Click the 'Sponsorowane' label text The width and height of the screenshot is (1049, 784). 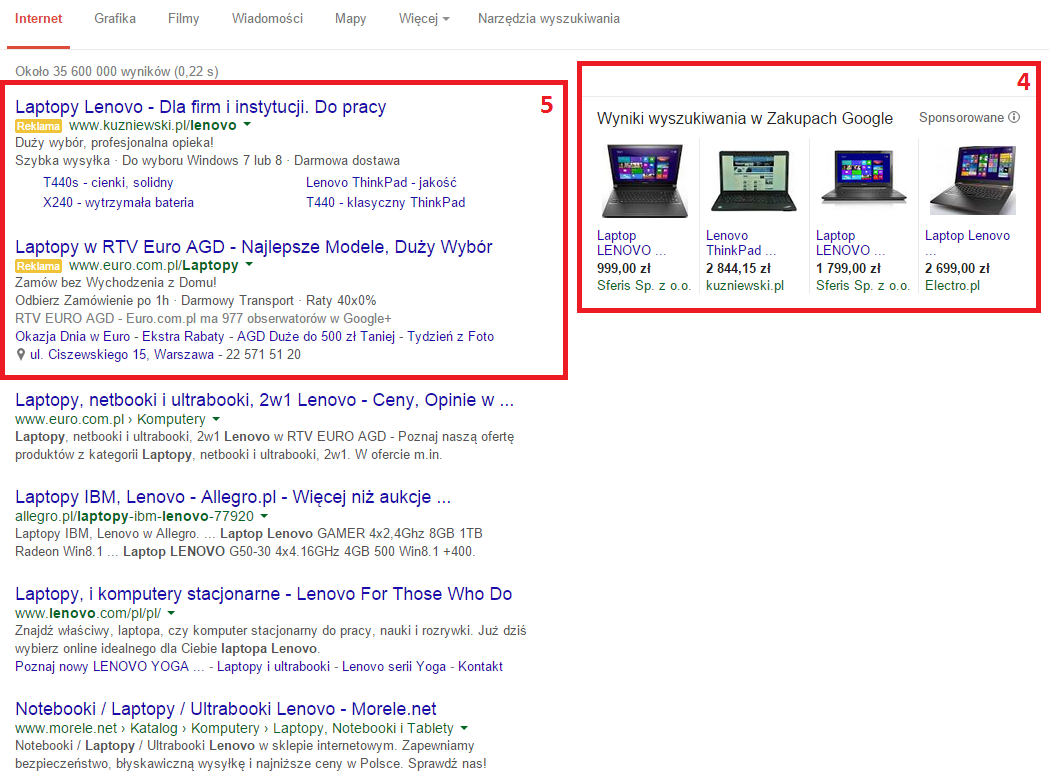tap(961, 118)
